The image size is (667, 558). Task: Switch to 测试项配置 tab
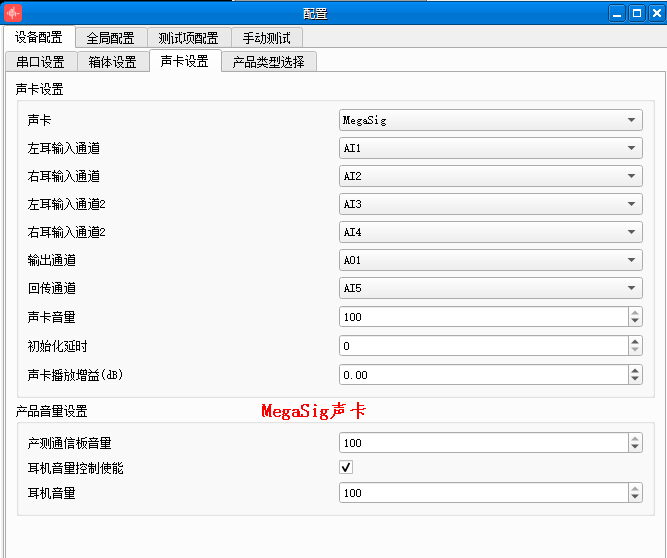coord(188,38)
